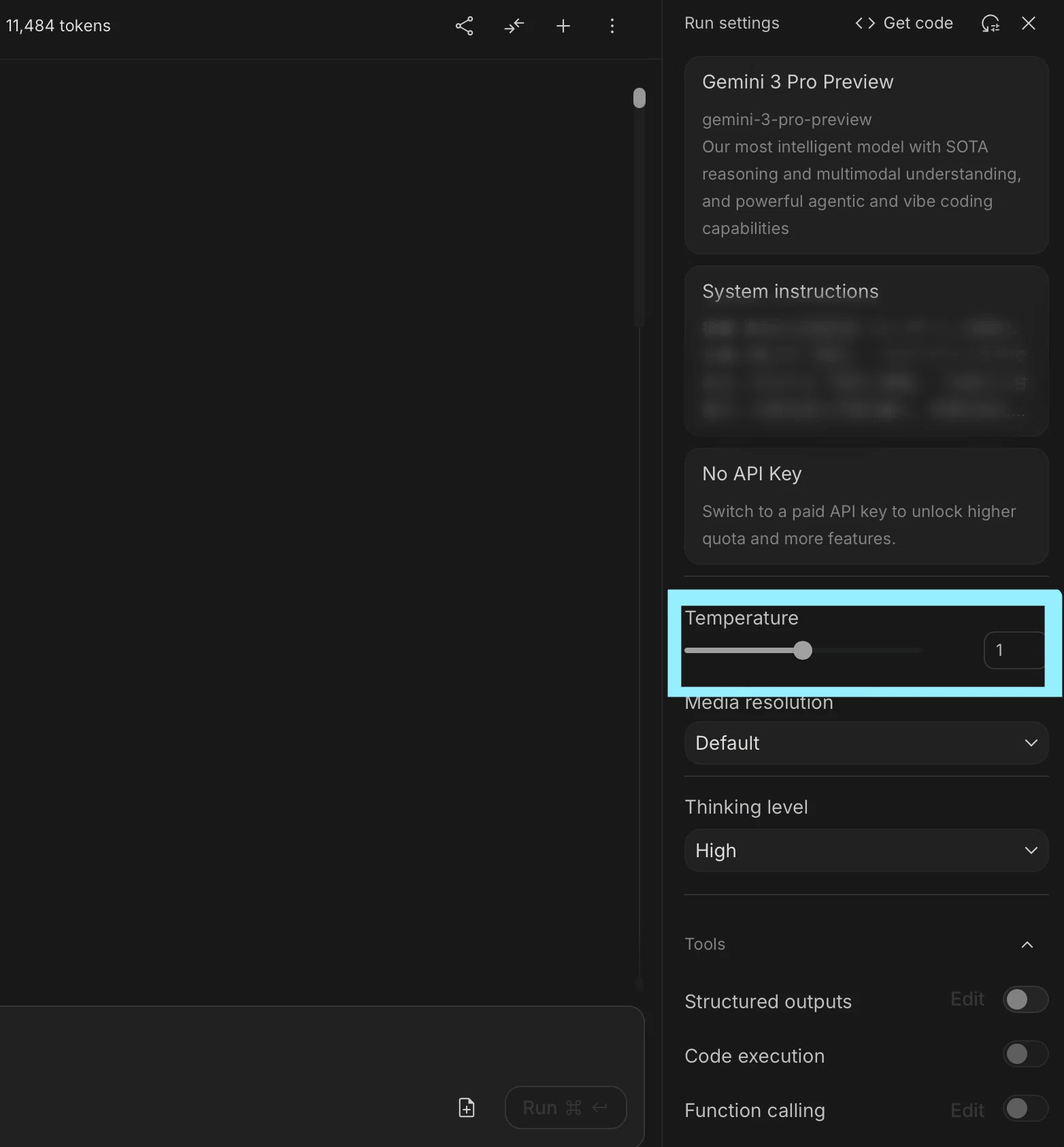Open the Thinking level dropdown
Image resolution: width=1064 pixels, height=1147 pixels.
[866, 850]
